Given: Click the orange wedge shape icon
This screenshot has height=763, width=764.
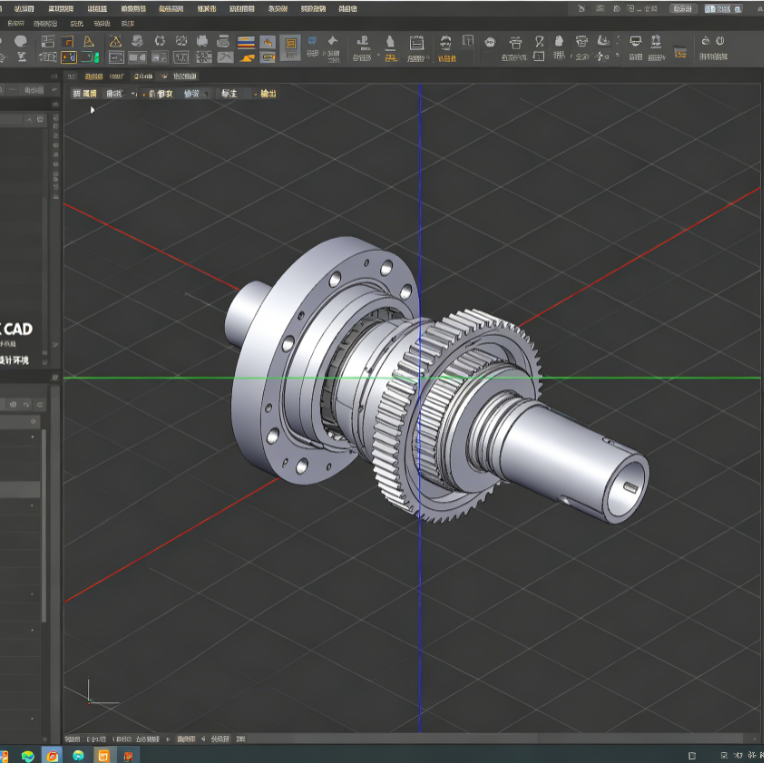Looking at the screenshot, I should click(x=247, y=58).
